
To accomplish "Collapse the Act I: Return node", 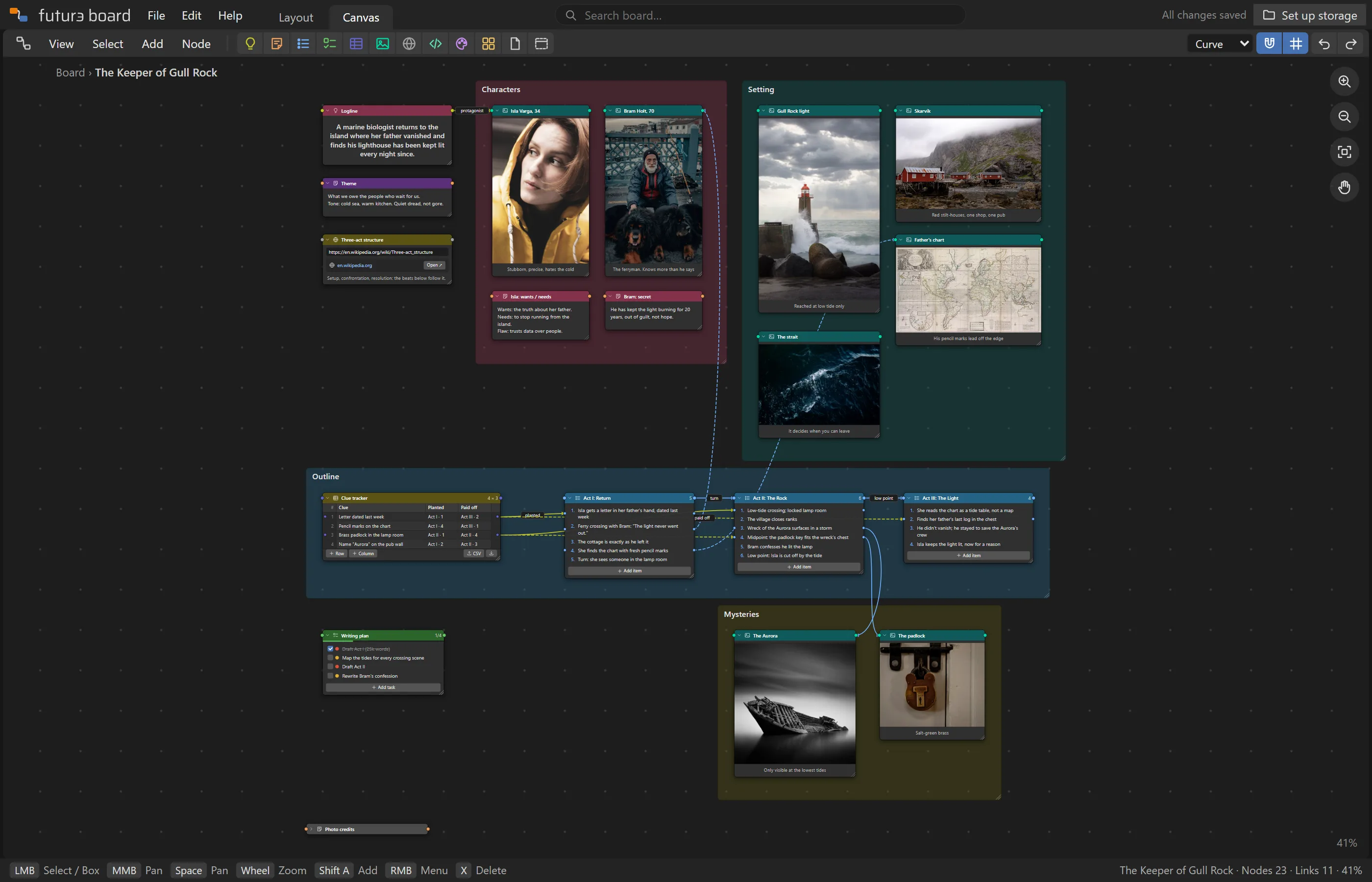I will tap(570, 498).
